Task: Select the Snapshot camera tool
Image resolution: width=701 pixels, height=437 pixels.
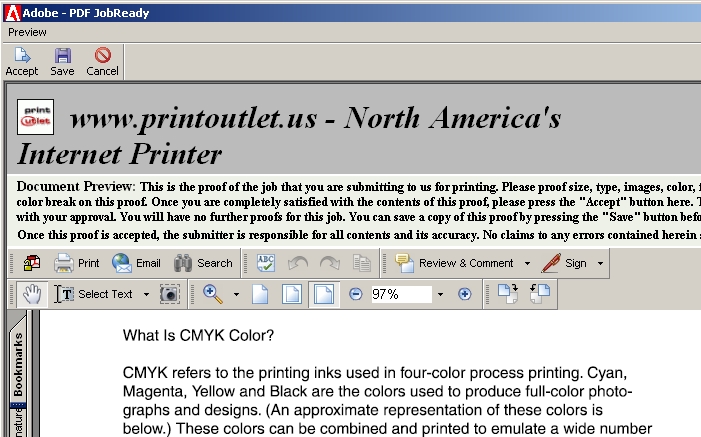Action: [x=170, y=294]
